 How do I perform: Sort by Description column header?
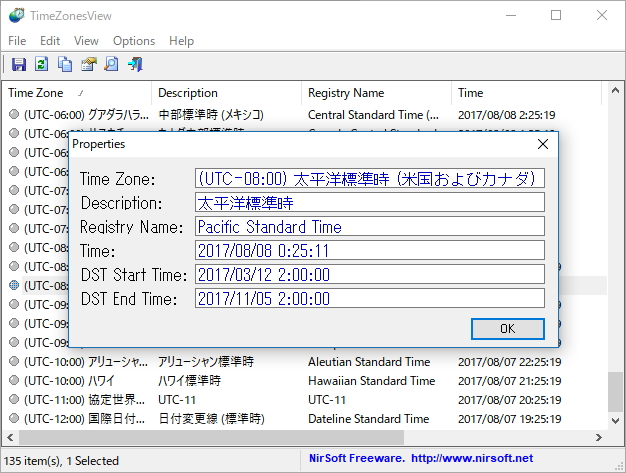tap(226, 93)
